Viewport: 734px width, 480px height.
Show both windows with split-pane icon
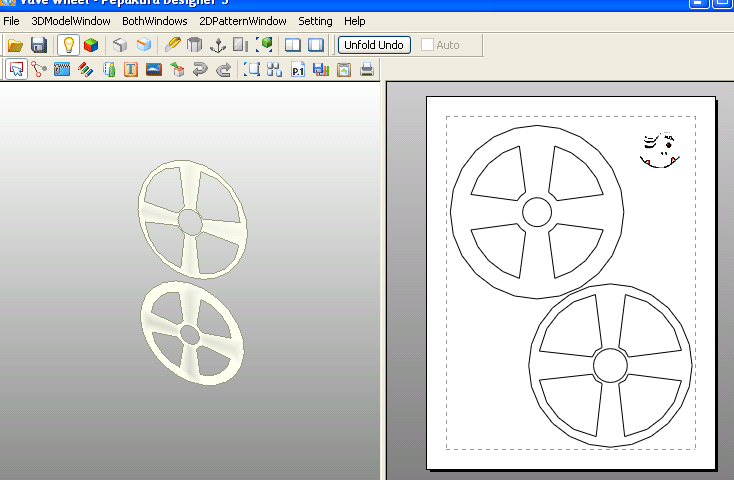(293, 45)
